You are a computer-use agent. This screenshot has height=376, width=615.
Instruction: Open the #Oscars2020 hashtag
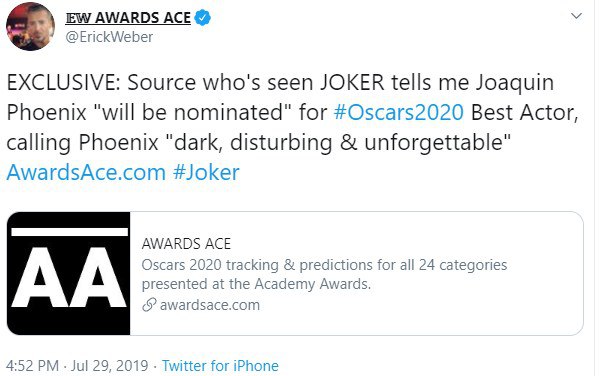coord(398,113)
